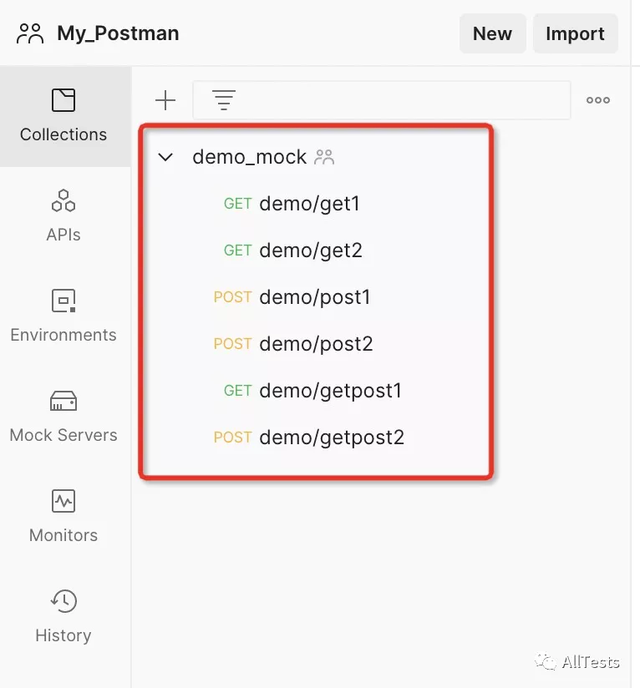Image resolution: width=640 pixels, height=688 pixels.
Task: Select the GET demo/get2 request
Action: (x=293, y=251)
